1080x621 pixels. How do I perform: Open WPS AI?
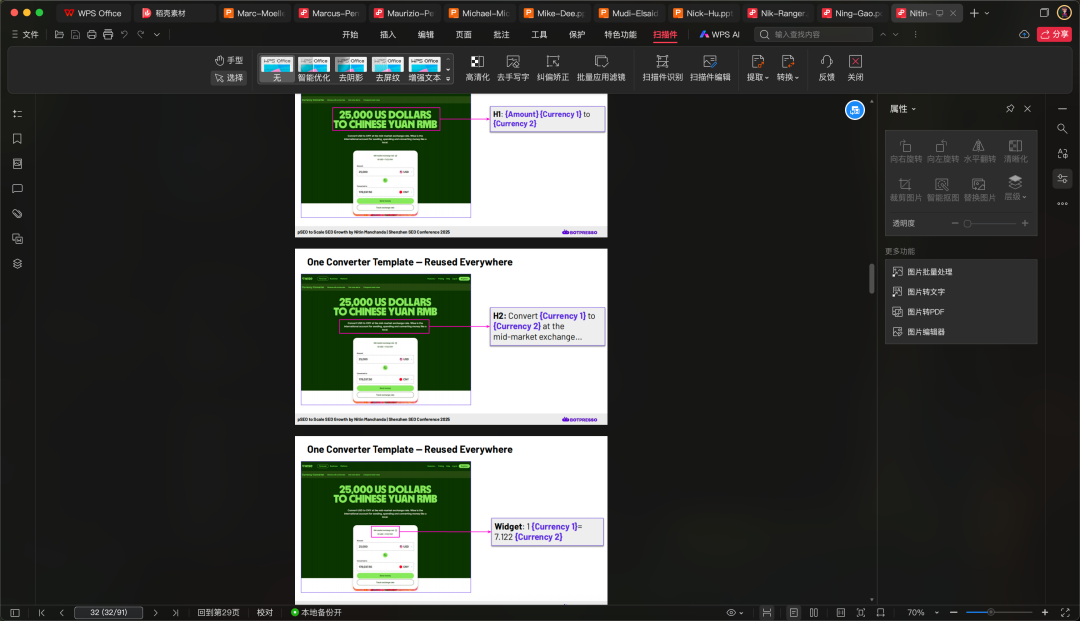coord(719,34)
